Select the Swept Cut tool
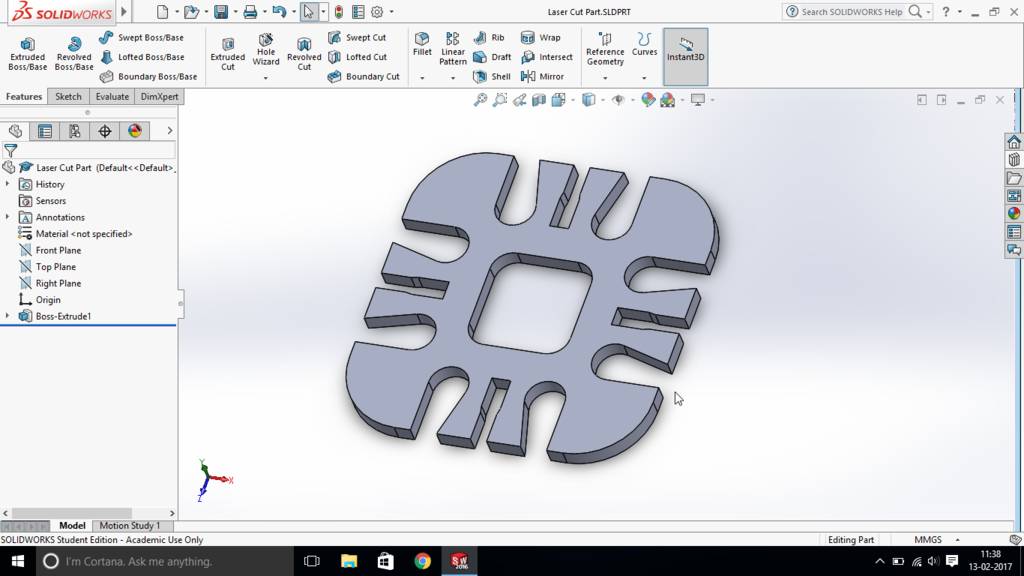Viewport: 1024px width, 576px height. click(x=357, y=37)
